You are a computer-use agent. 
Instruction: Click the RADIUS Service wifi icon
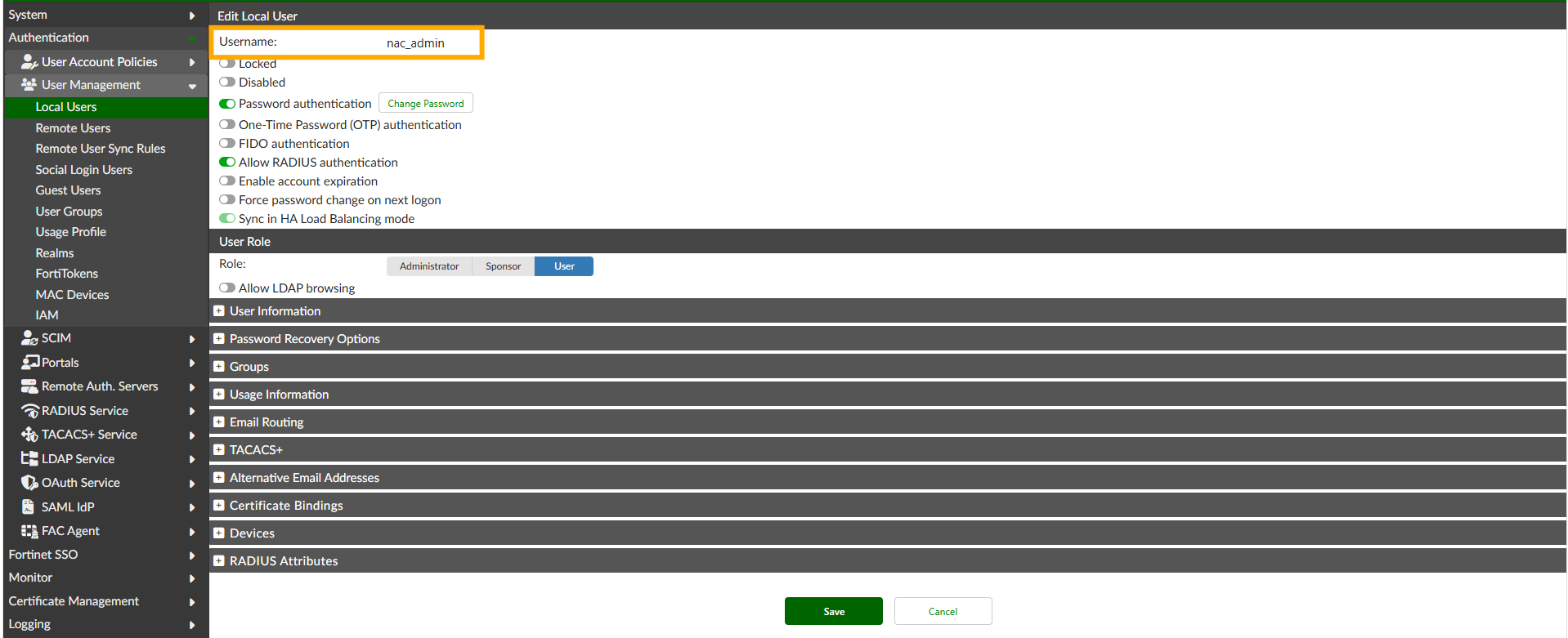click(x=30, y=411)
